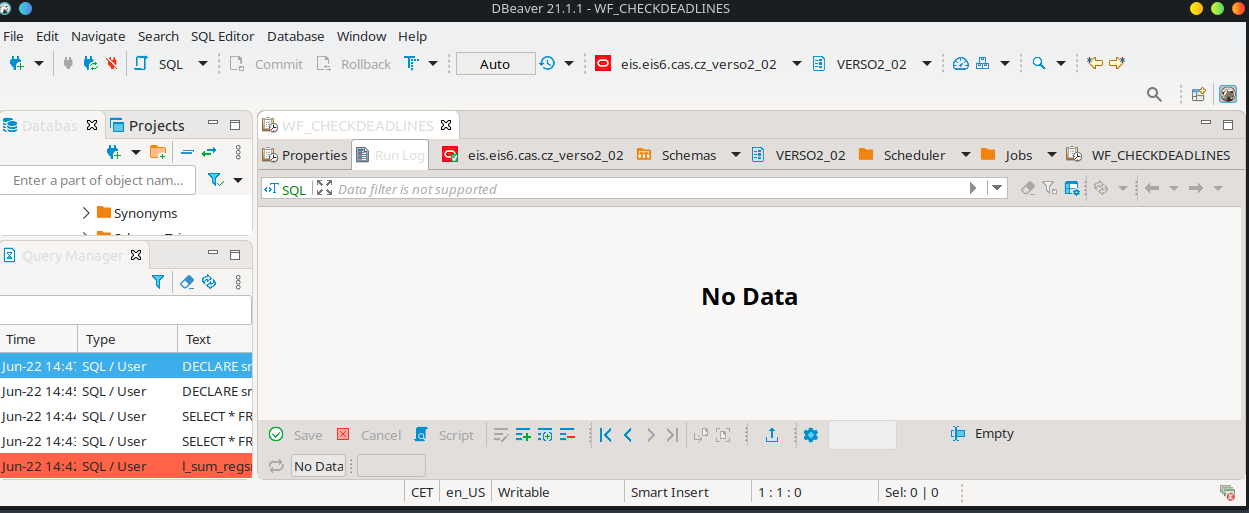Screen dimensions: 1249x513
Task: Open the Window menu
Action: click(x=361, y=36)
